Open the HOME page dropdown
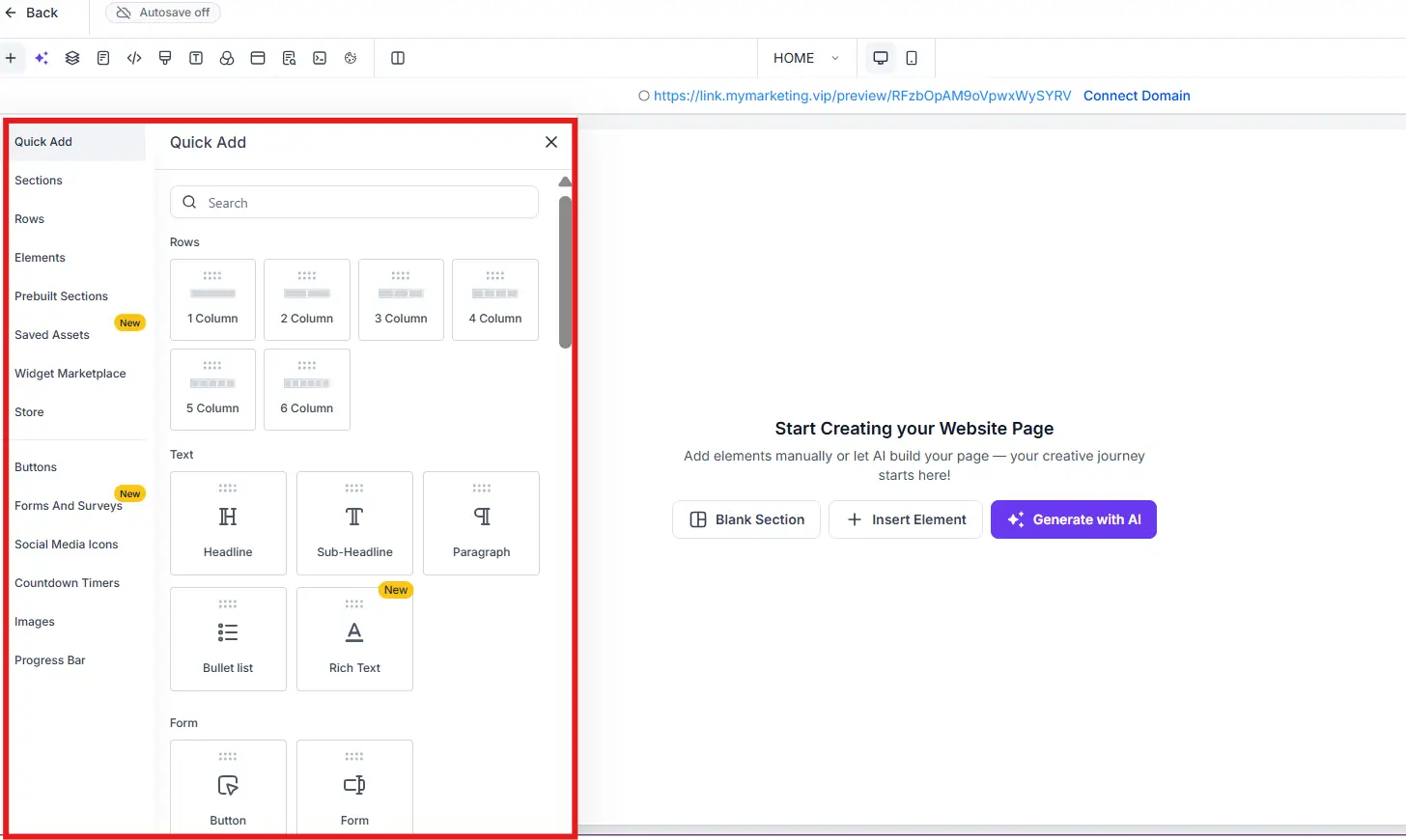 pos(806,58)
